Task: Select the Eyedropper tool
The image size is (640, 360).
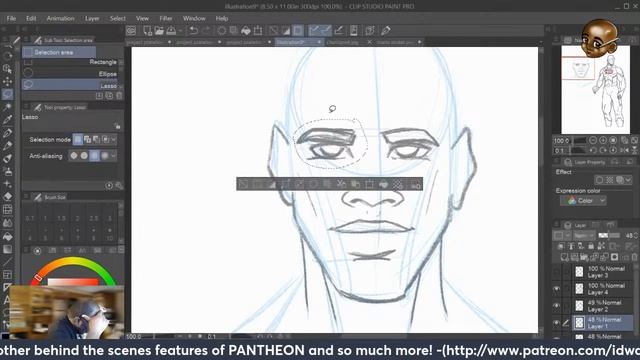Action: point(7,120)
